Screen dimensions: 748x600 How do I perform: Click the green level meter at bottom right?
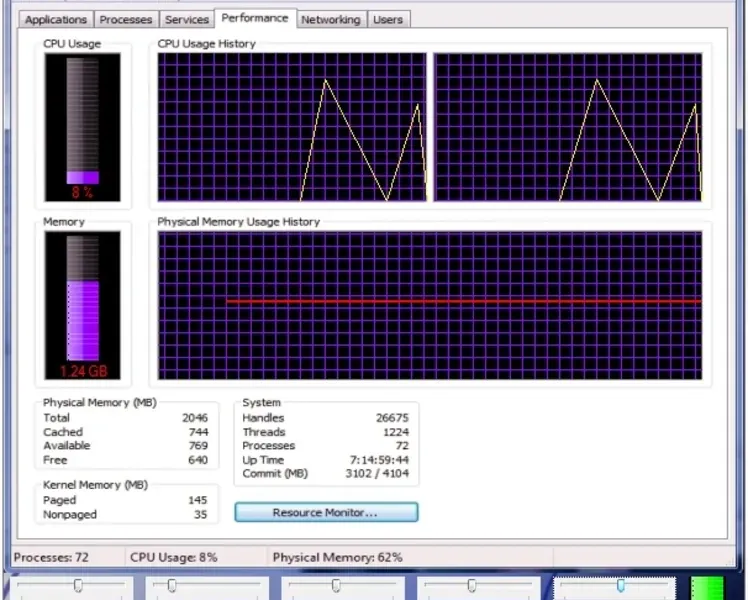[x=707, y=588]
